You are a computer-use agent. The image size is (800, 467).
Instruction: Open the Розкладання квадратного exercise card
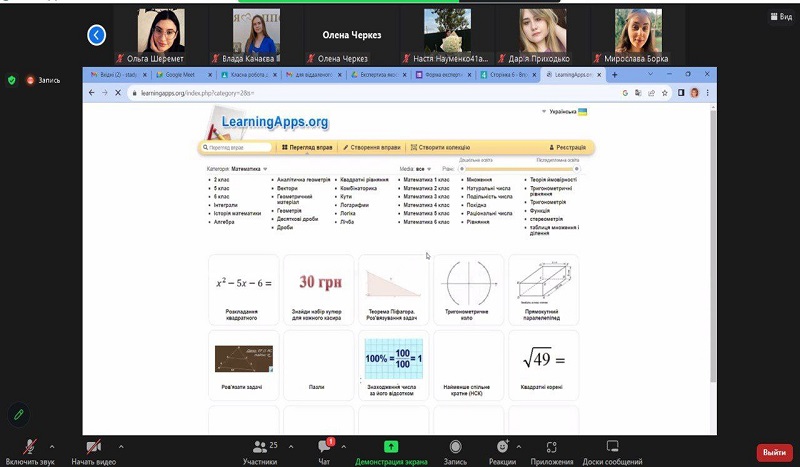243,290
